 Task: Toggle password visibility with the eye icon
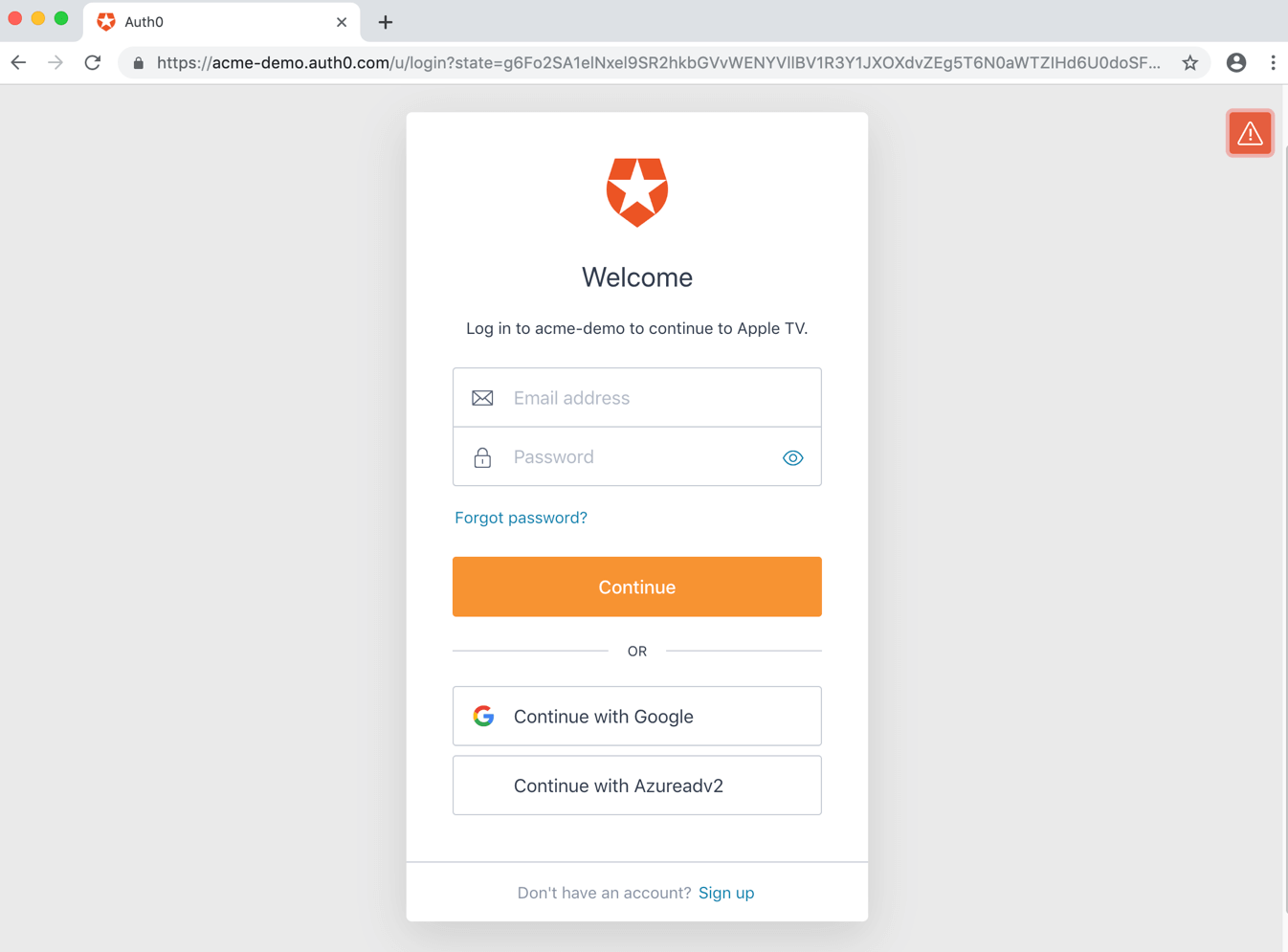pyautogui.click(x=792, y=457)
